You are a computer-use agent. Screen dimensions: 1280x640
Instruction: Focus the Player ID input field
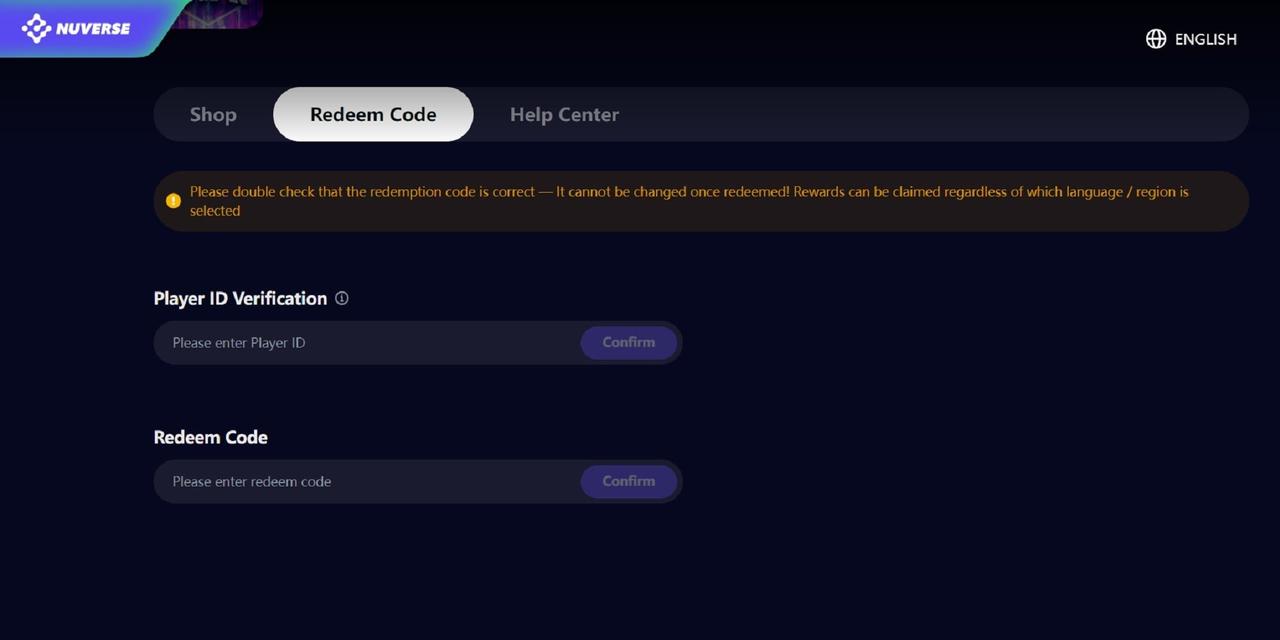(x=366, y=342)
